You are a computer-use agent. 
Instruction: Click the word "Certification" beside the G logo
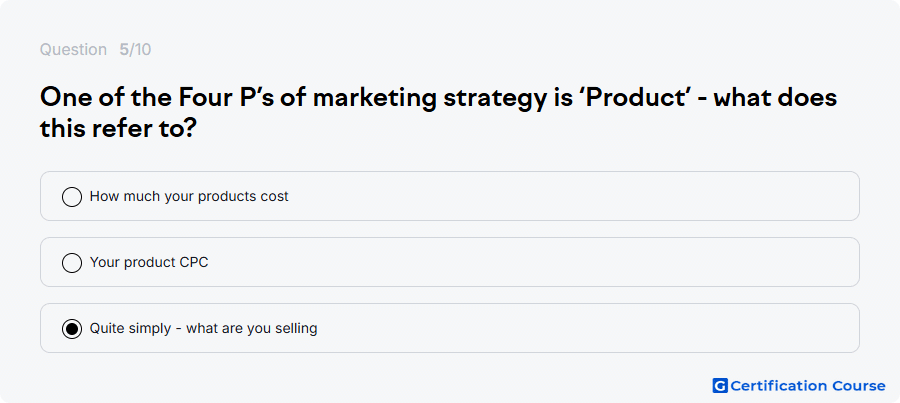[779, 386]
